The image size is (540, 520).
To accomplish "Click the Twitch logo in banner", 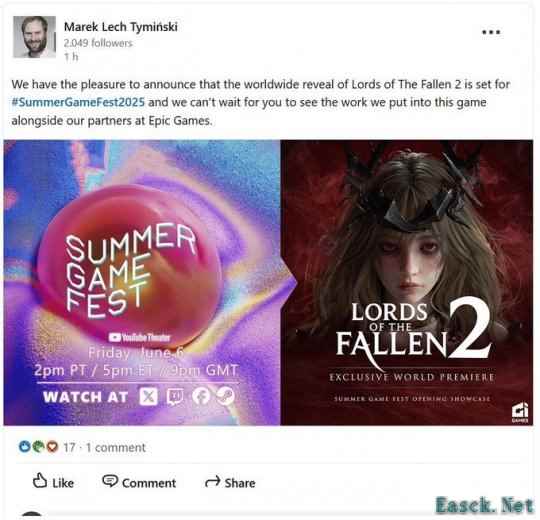I will click(x=175, y=397).
